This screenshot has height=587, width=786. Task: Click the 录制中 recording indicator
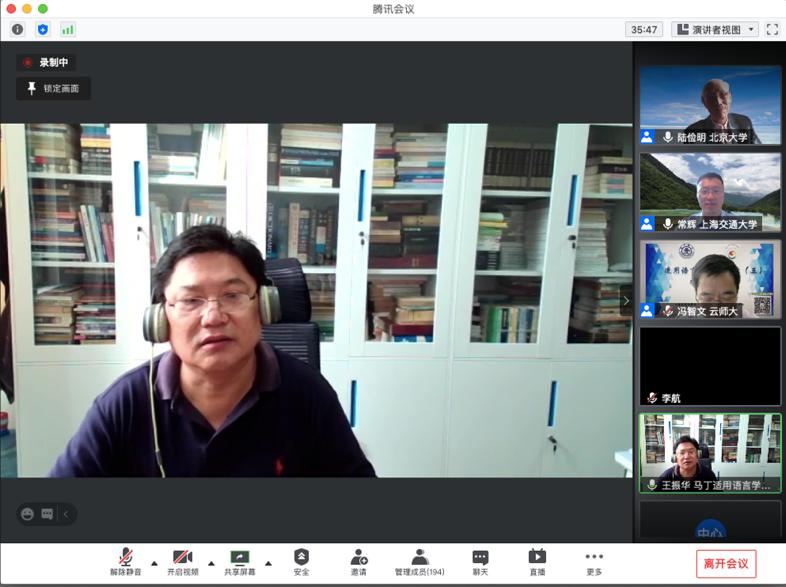click(x=46, y=62)
